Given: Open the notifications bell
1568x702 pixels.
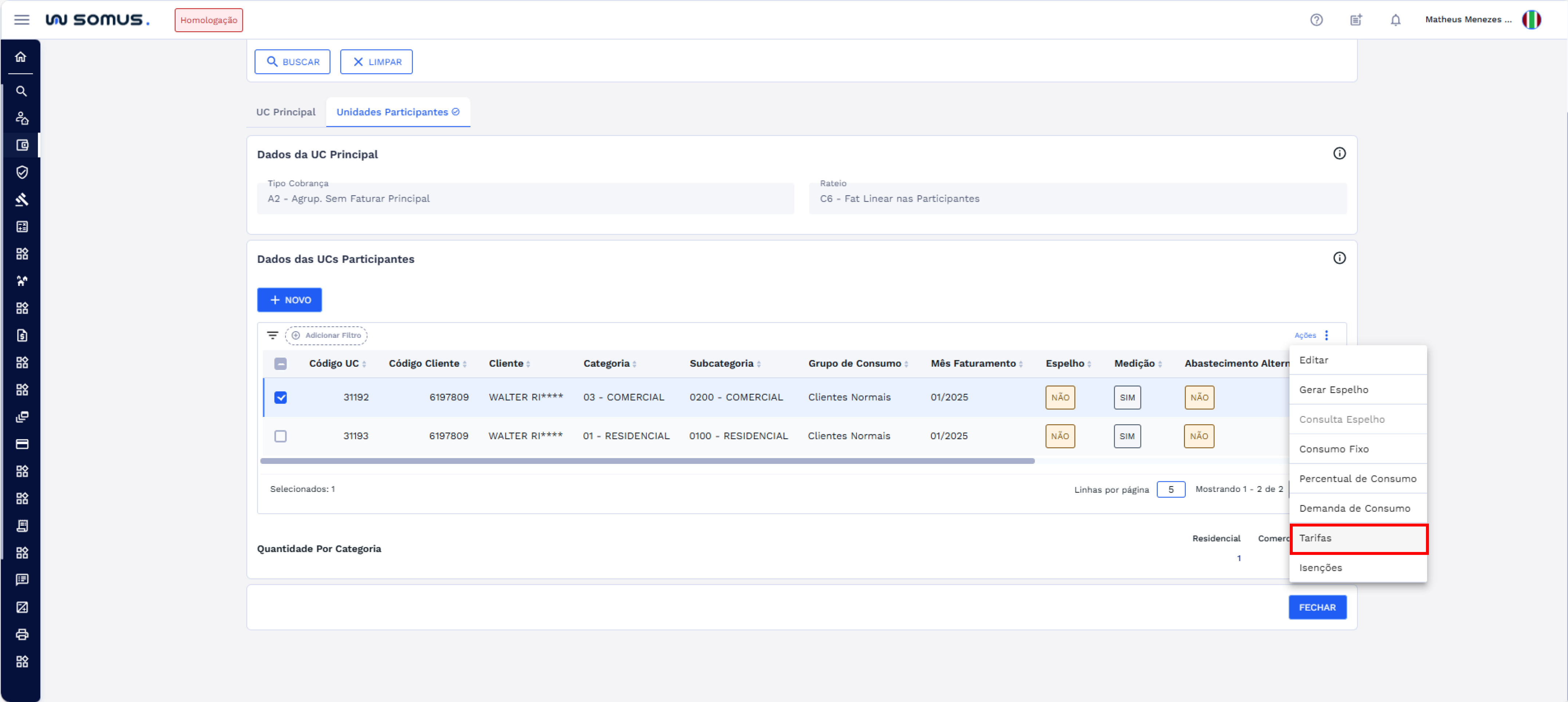Looking at the screenshot, I should click(x=1395, y=20).
